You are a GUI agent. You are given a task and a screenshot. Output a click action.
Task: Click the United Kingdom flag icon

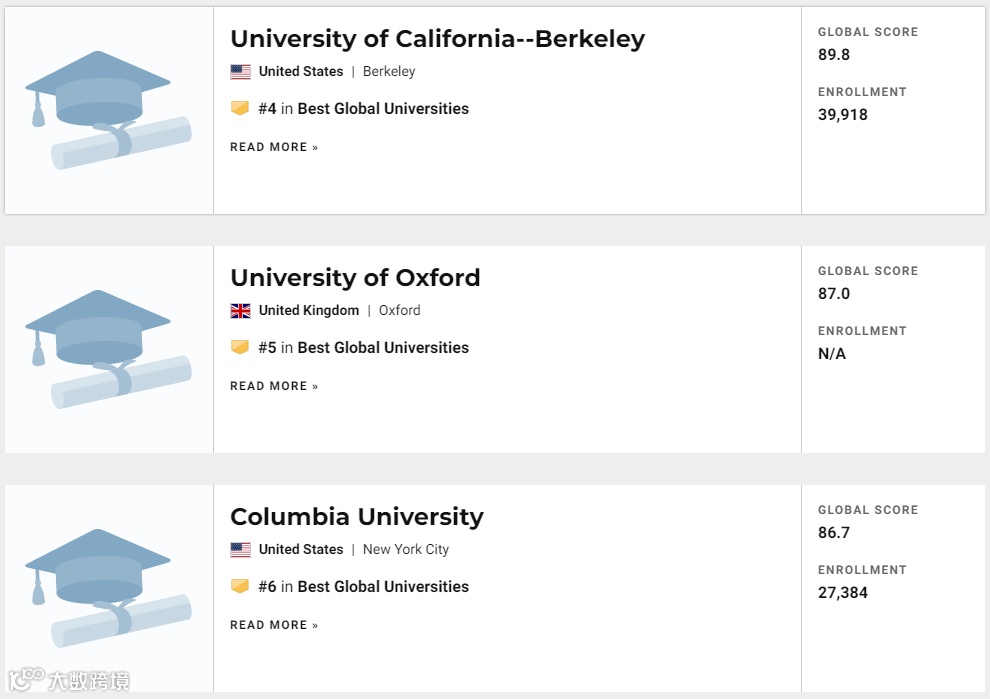pyautogui.click(x=240, y=311)
